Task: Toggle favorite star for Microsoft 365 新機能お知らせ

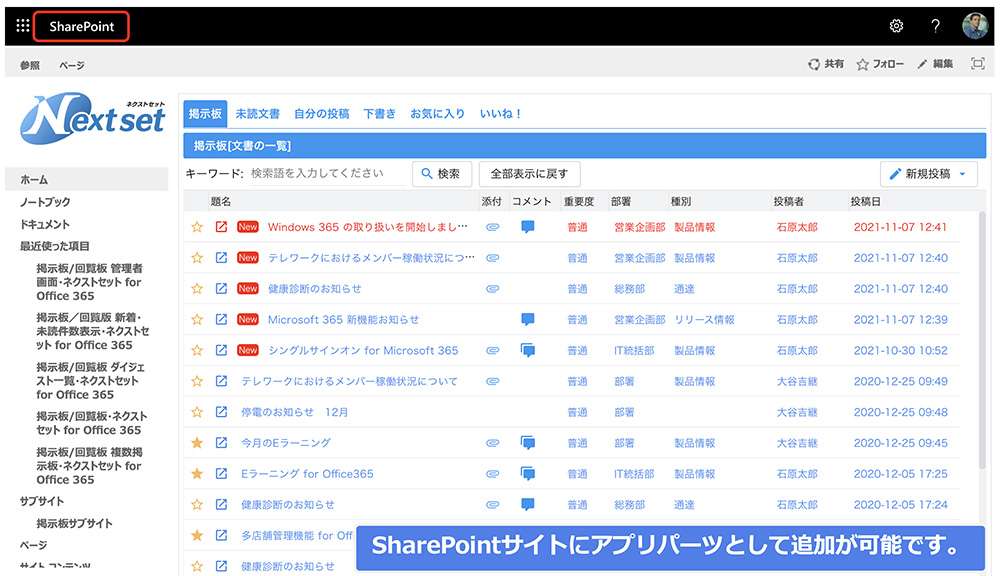Action: pyautogui.click(x=197, y=320)
